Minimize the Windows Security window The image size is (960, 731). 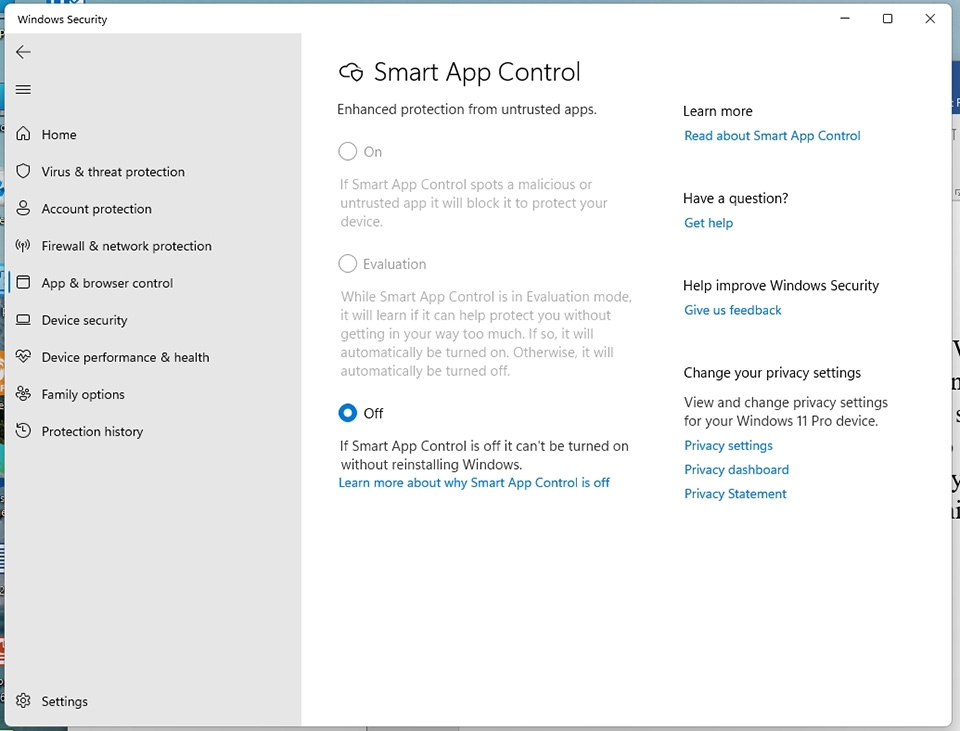click(x=845, y=18)
